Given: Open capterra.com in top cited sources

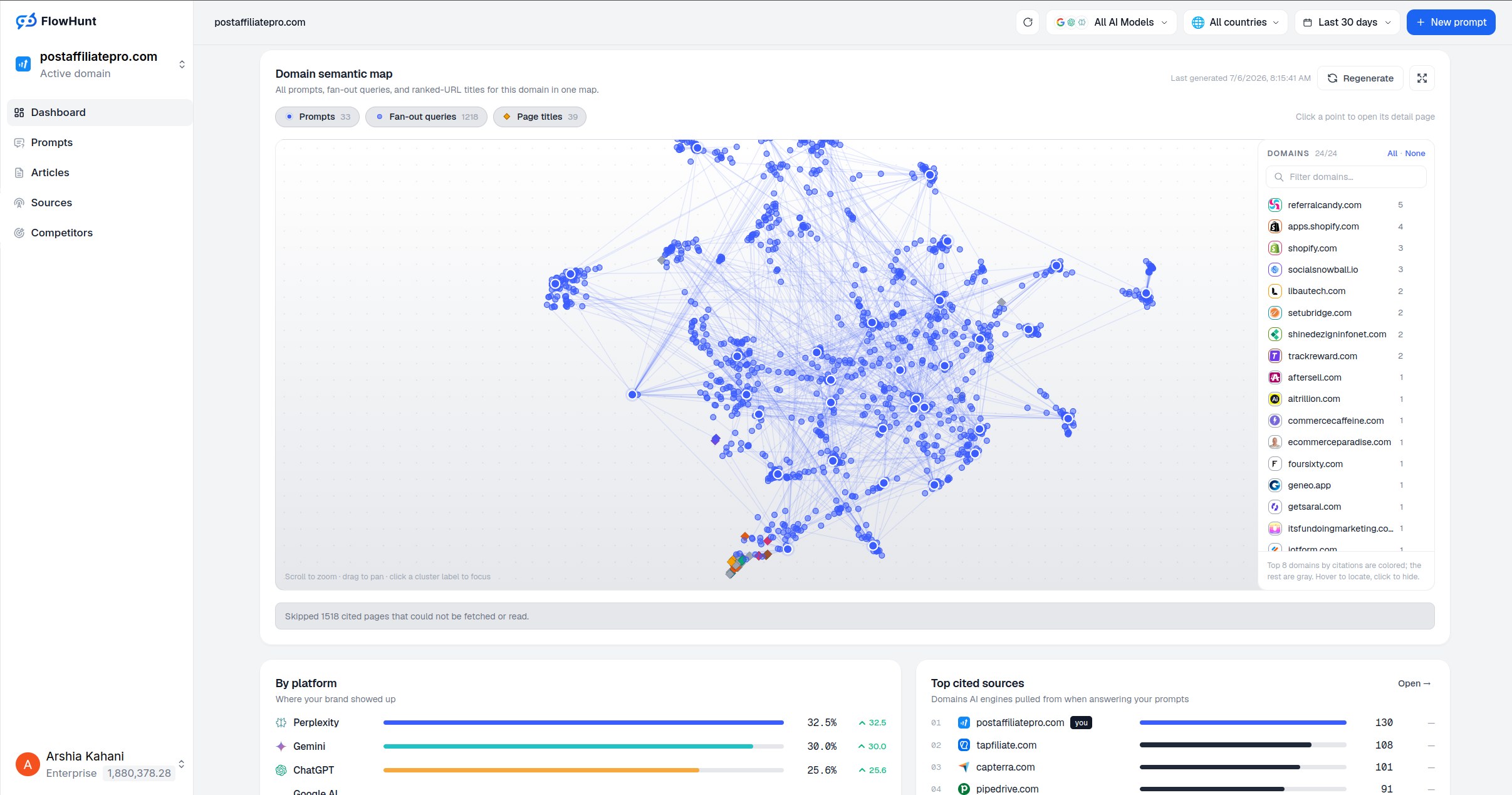Looking at the screenshot, I should coord(1006,767).
